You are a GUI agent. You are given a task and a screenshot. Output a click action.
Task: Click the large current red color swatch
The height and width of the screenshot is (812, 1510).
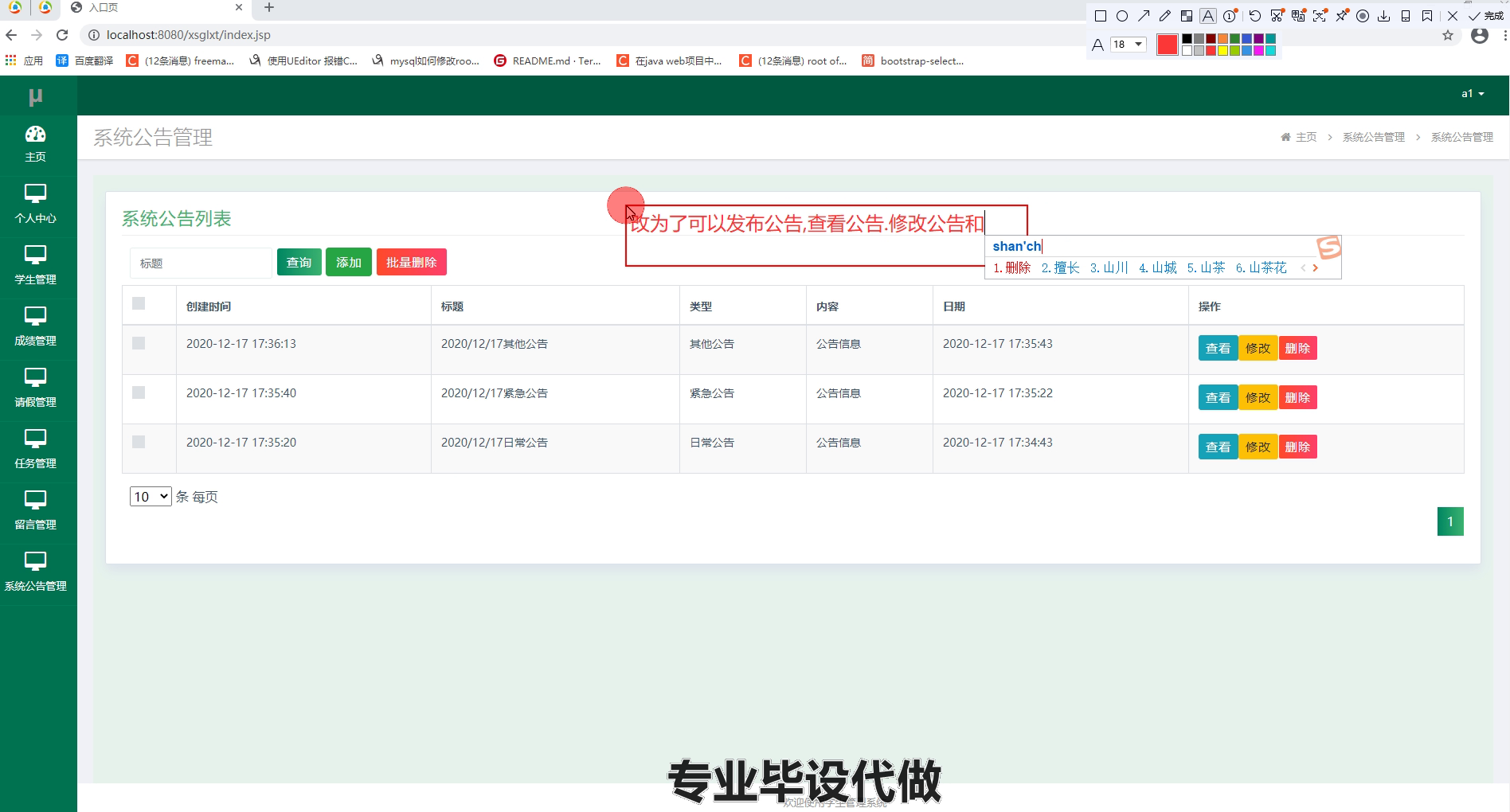pos(1168,45)
